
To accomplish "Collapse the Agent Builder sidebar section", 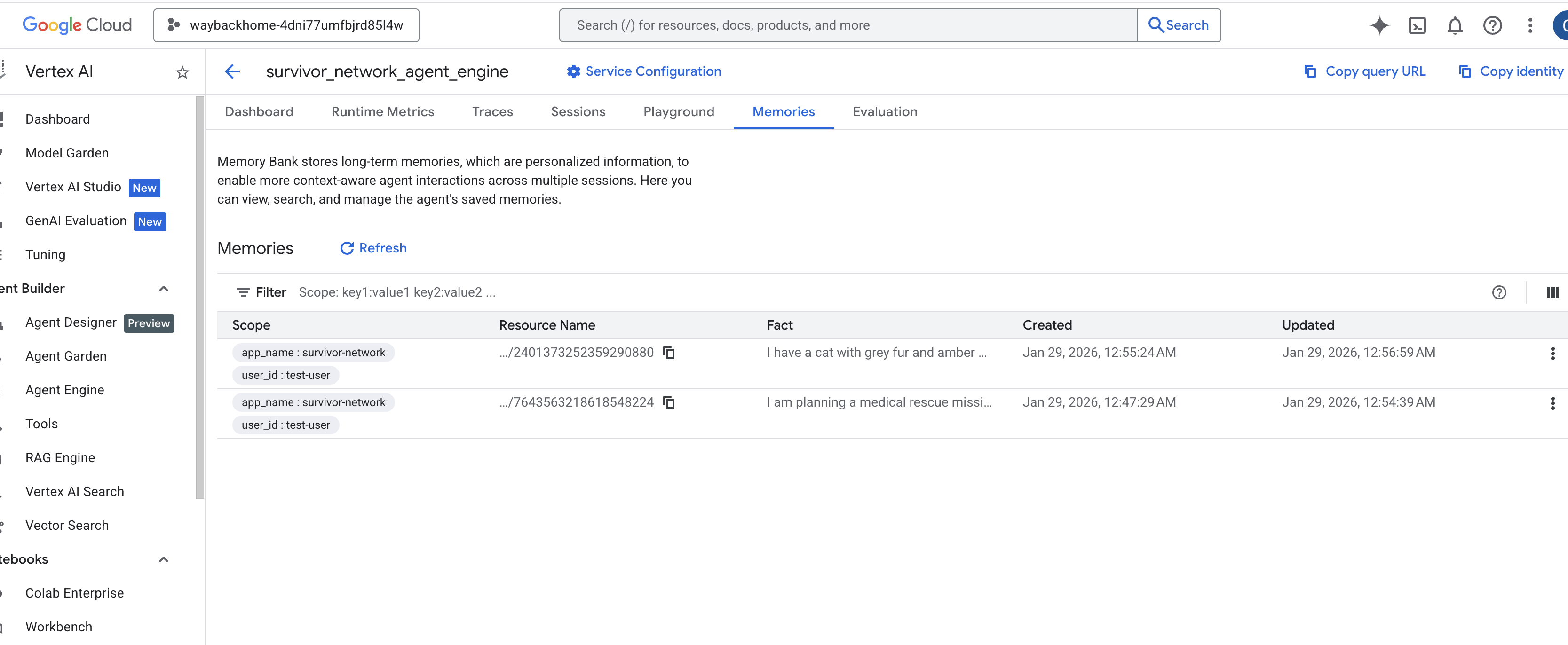I will pos(163,289).
